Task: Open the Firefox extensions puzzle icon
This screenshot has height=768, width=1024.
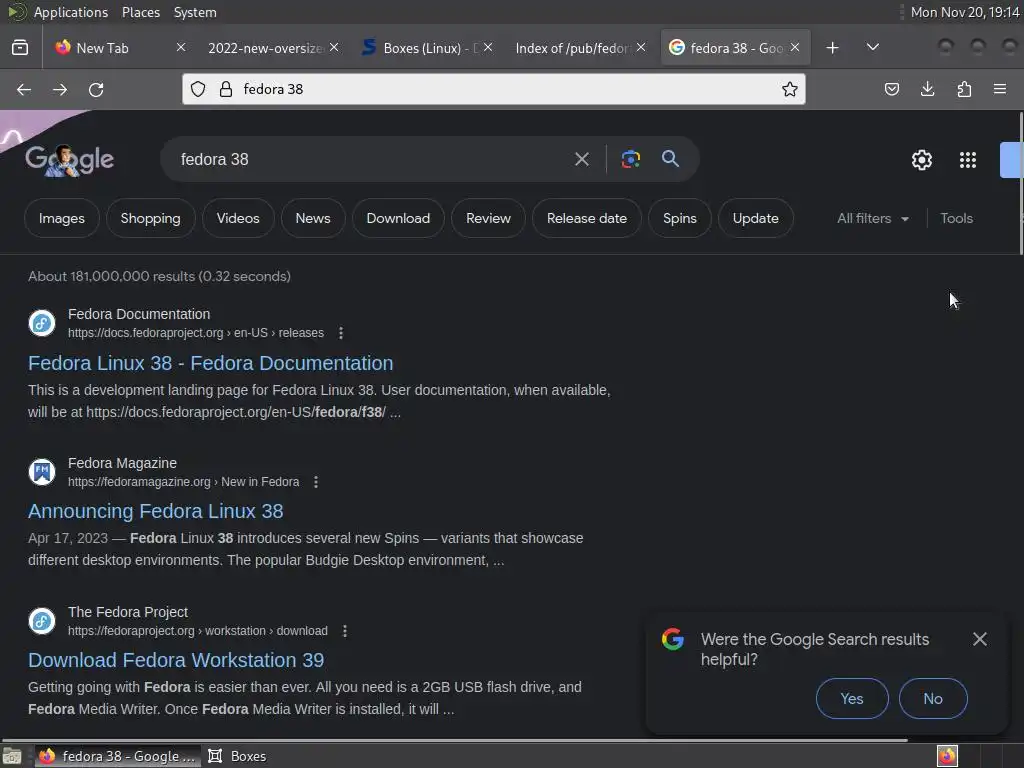Action: (x=964, y=89)
